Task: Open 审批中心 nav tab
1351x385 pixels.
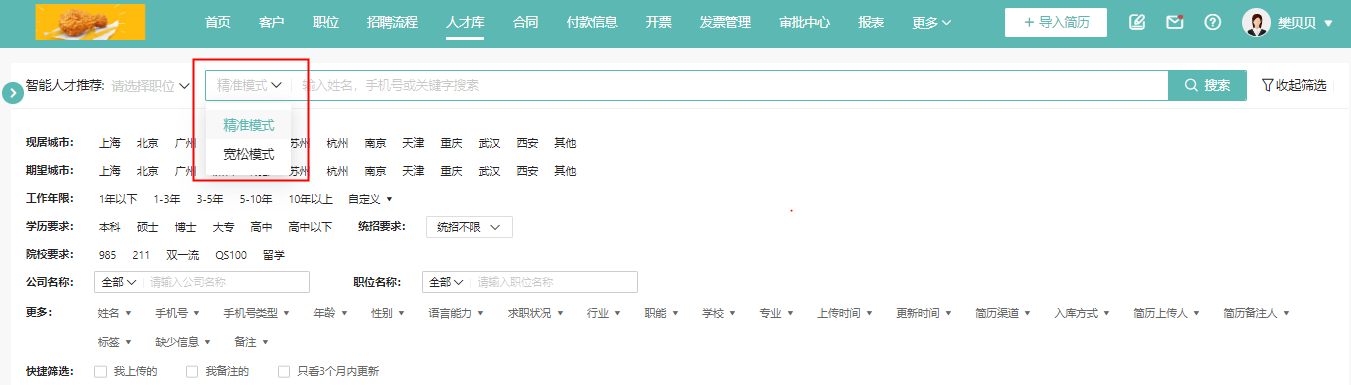Action: [805, 22]
